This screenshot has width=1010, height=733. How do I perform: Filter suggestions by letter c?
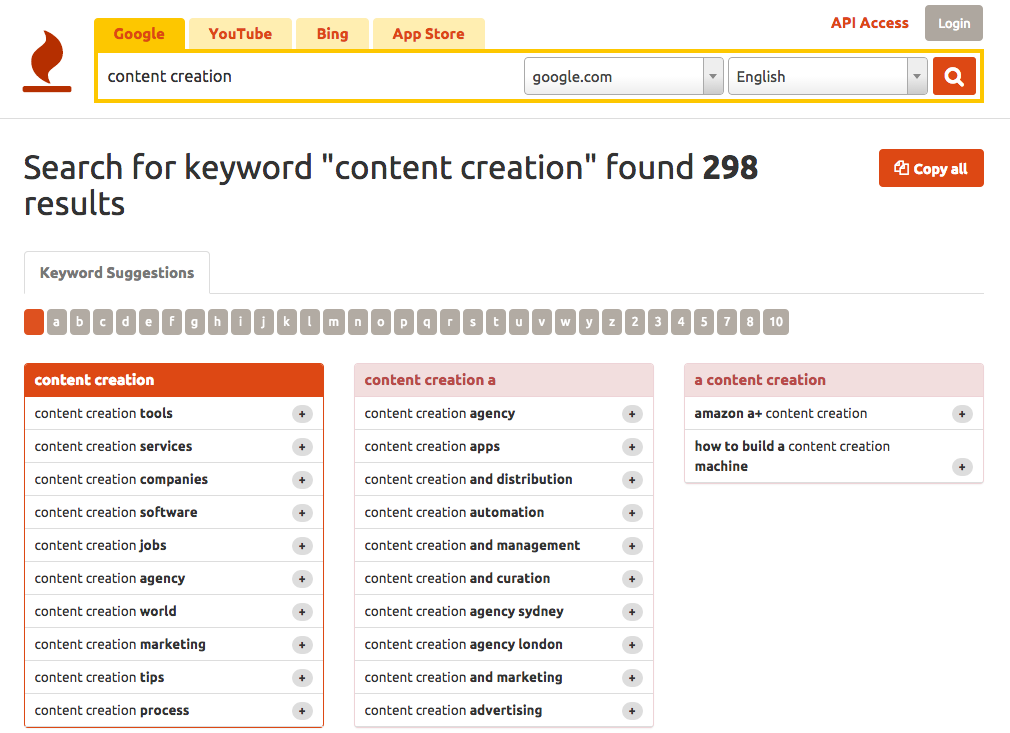click(103, 322)
